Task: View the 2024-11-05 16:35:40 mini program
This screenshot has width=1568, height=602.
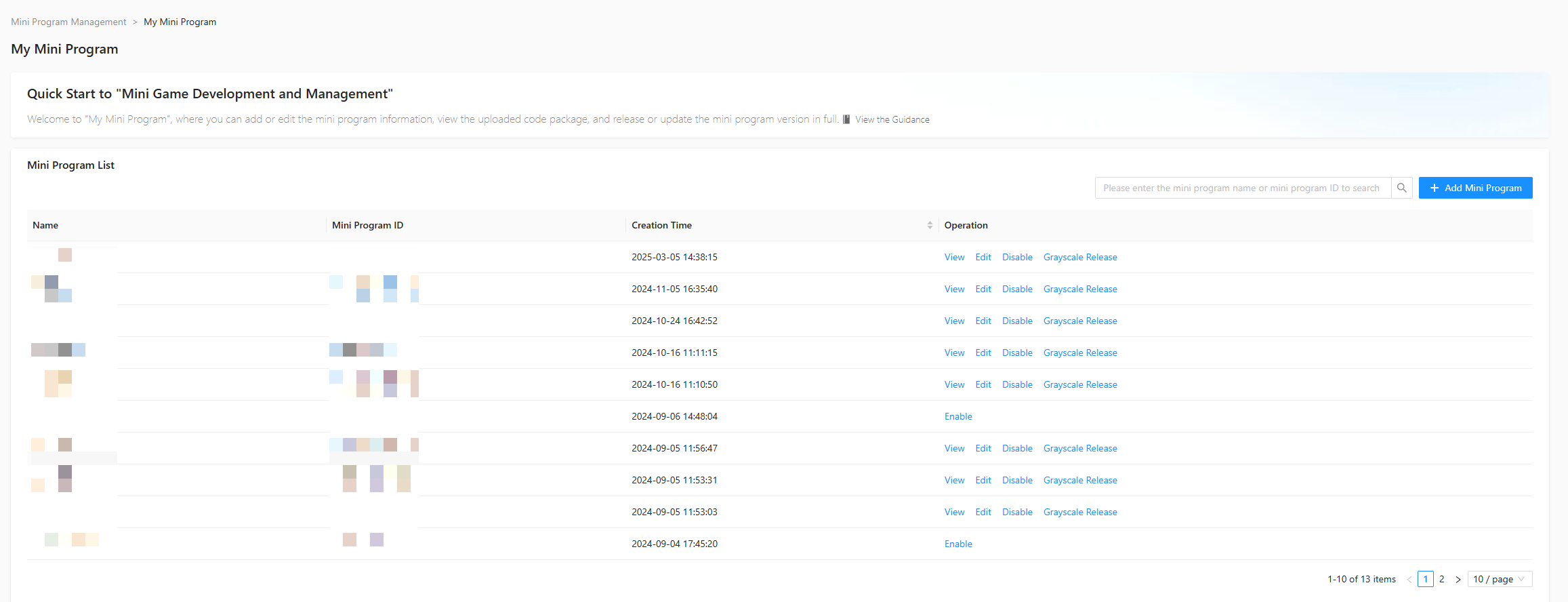Action: (955, 289)
